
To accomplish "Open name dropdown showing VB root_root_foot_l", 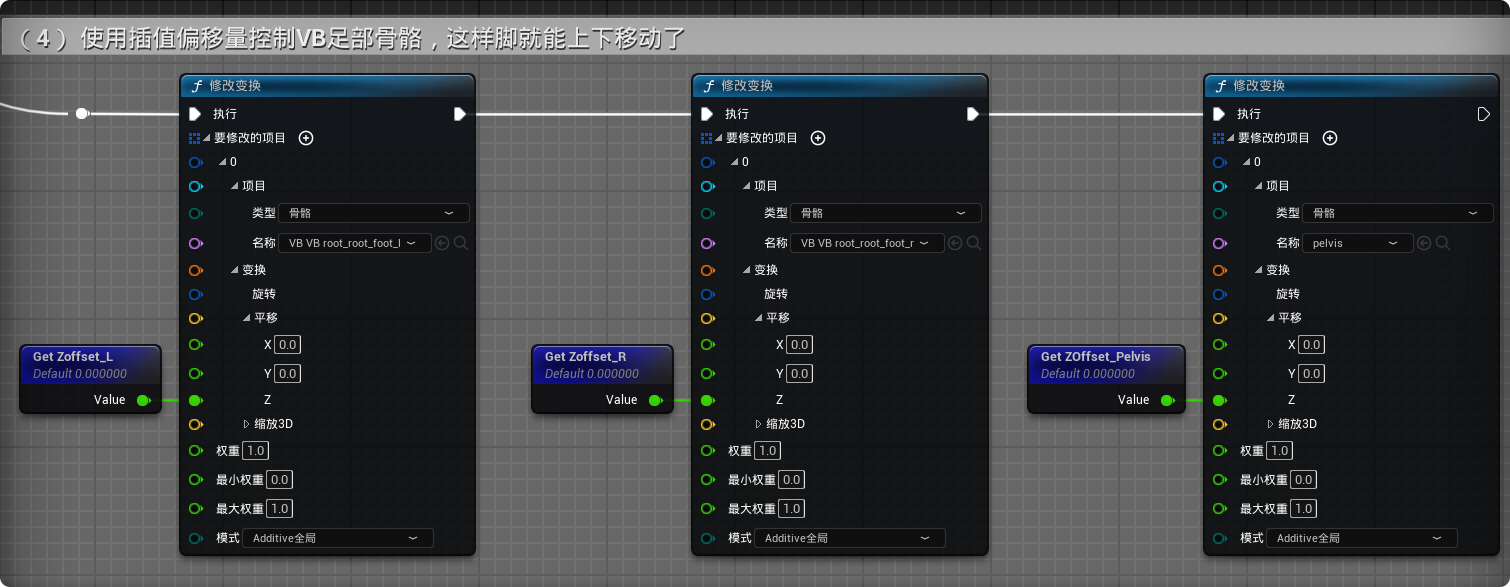I will pyautogui.click(x=355, y=243).
